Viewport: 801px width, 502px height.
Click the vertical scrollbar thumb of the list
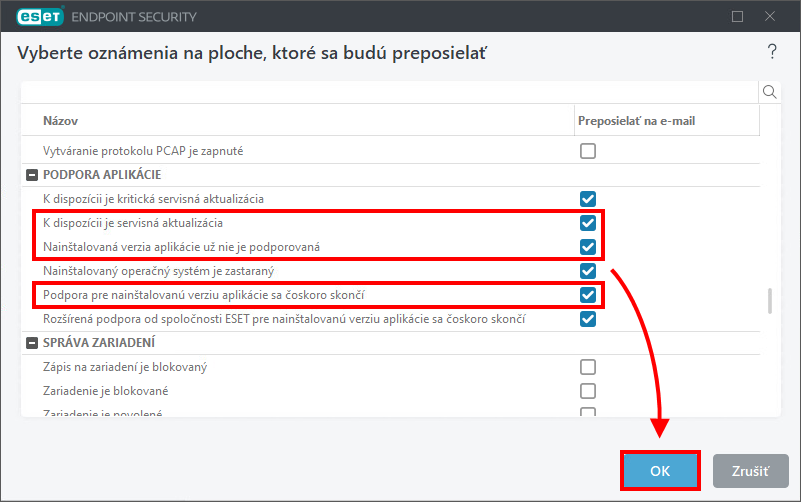pyautogui.click(x=770, y=301)
